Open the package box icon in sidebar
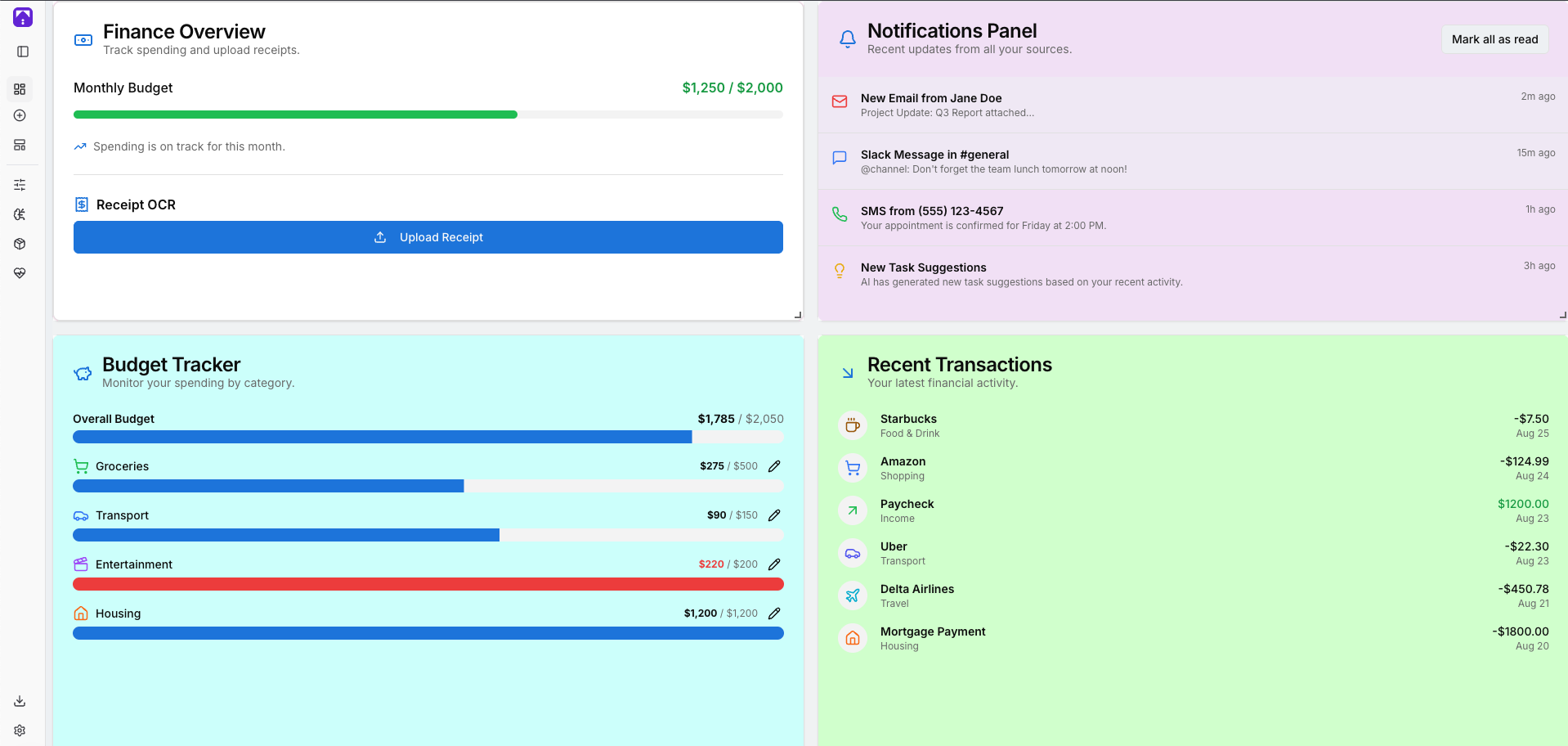The width and height of the screenshot is (1568, 746). click(x=20, y=244)
